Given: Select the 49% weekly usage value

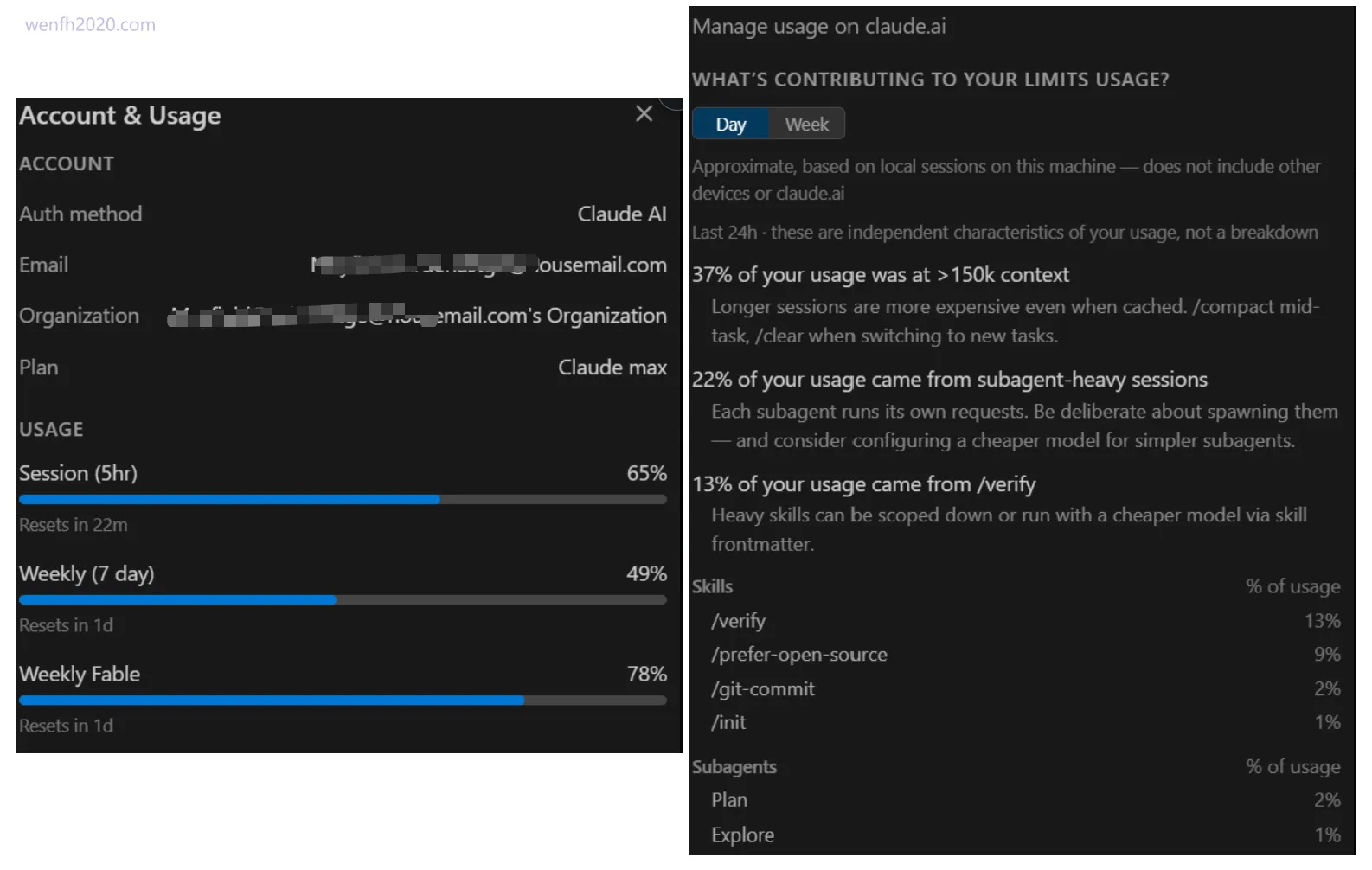Looking at the screenshot, I should tap(647, 574).
